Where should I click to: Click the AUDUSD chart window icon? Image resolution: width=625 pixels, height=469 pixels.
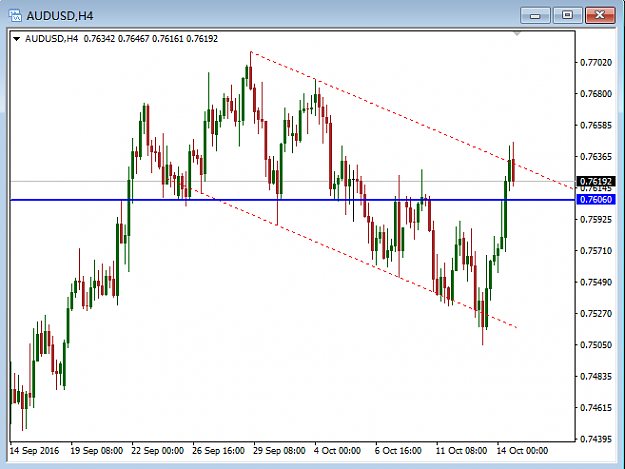(x=15, y=16)
